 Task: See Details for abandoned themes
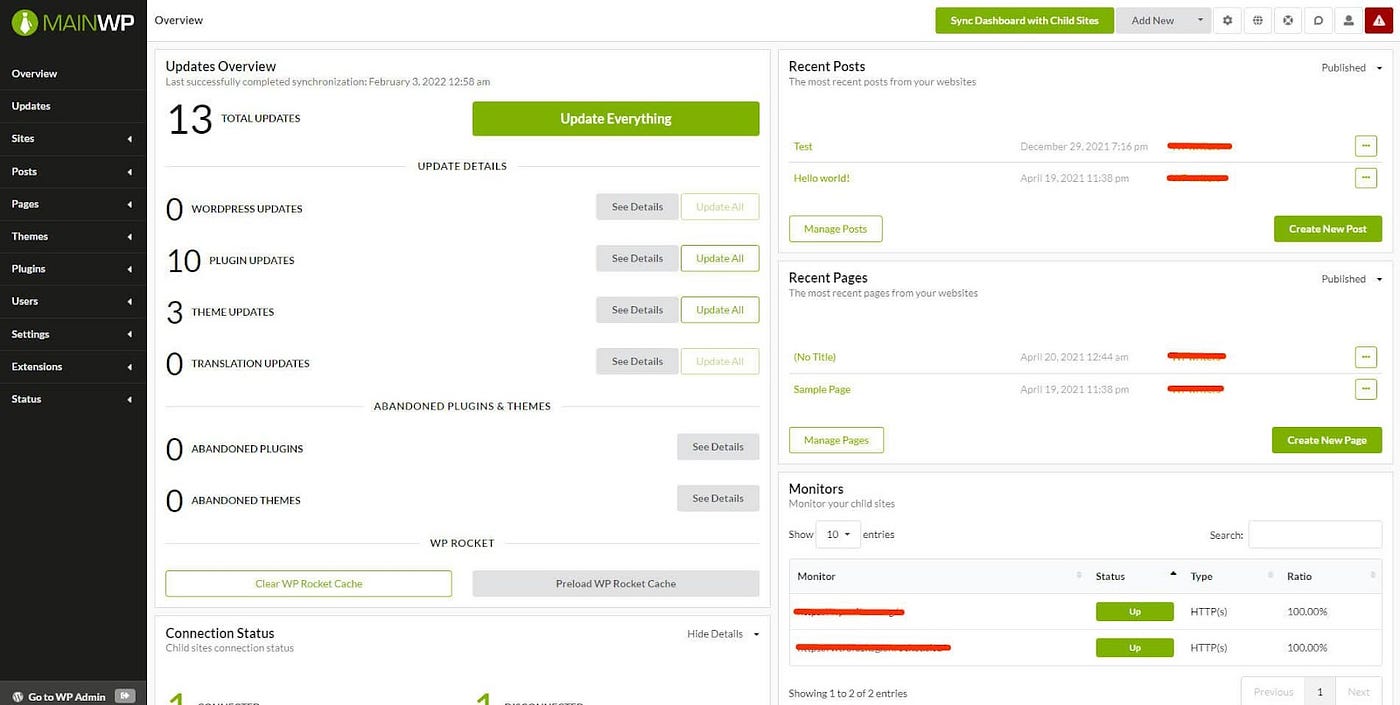[x=718, y=498]
